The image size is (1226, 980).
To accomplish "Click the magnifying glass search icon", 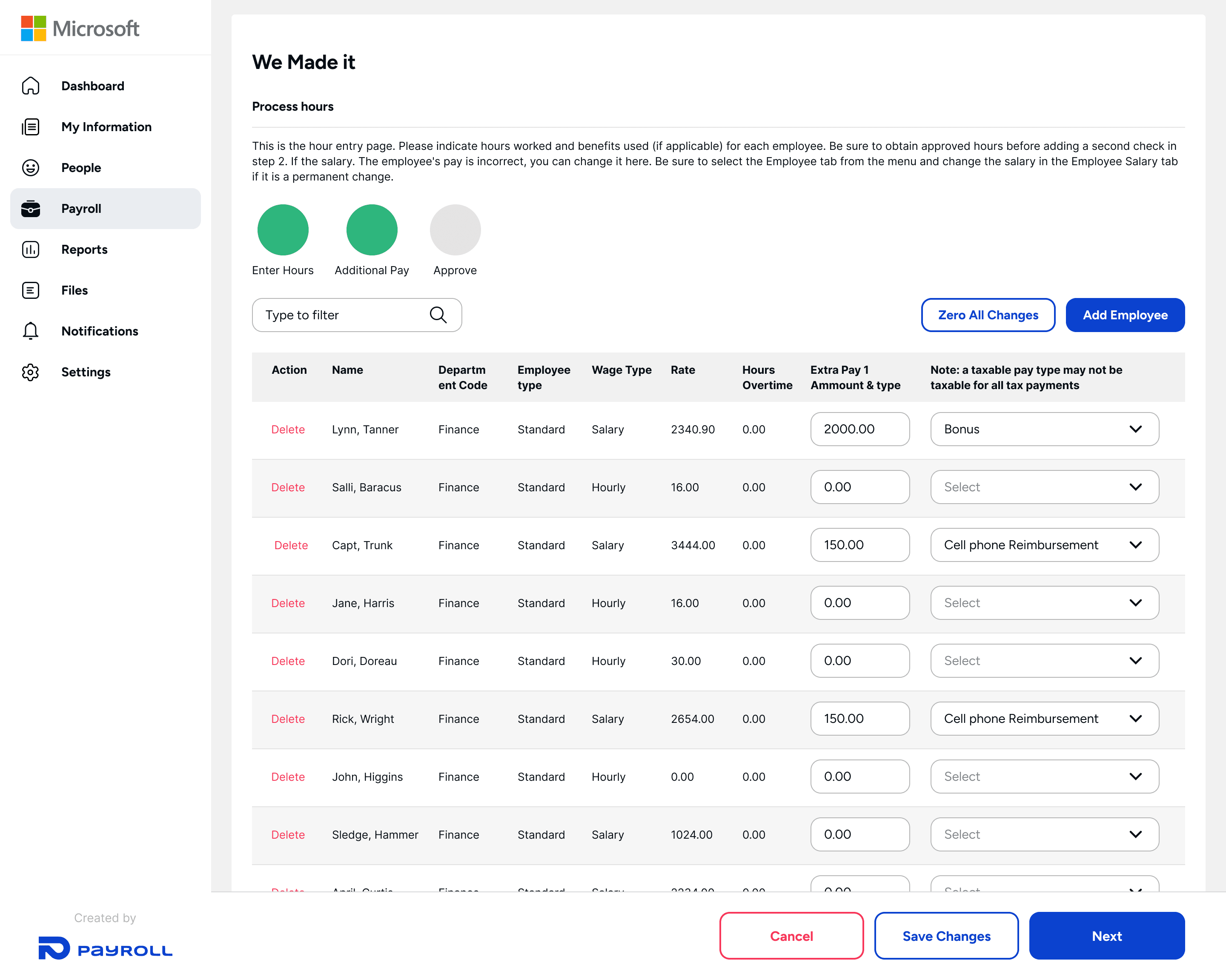I will coord(438,315).
